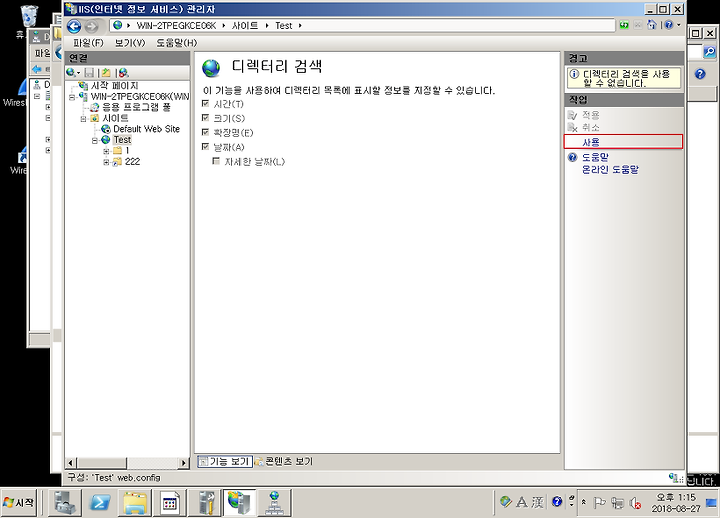720x518 pixels.
Task: Click the Connections pane scrollbar right arrow
Action: click(183, 462)
